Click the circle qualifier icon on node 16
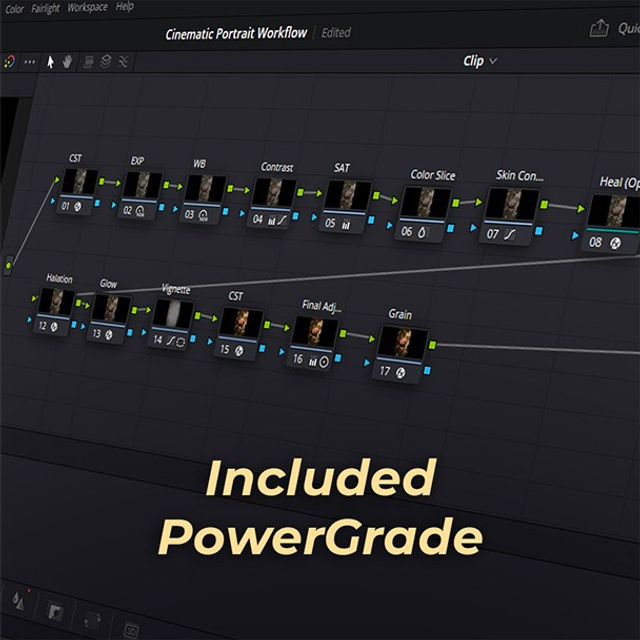Image resolution: width=640 pixels, height=640 pixels. (x=324, y=362)
